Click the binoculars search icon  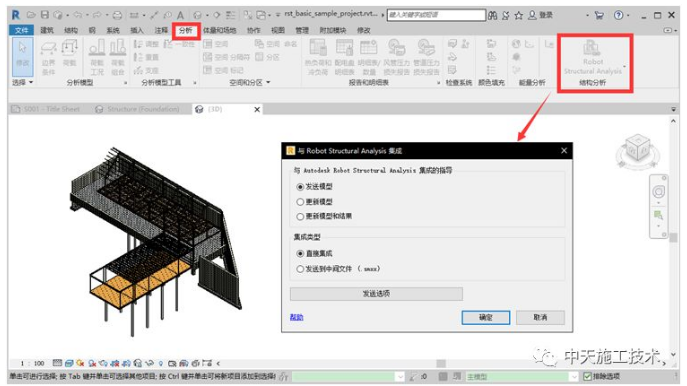[492, 15]
